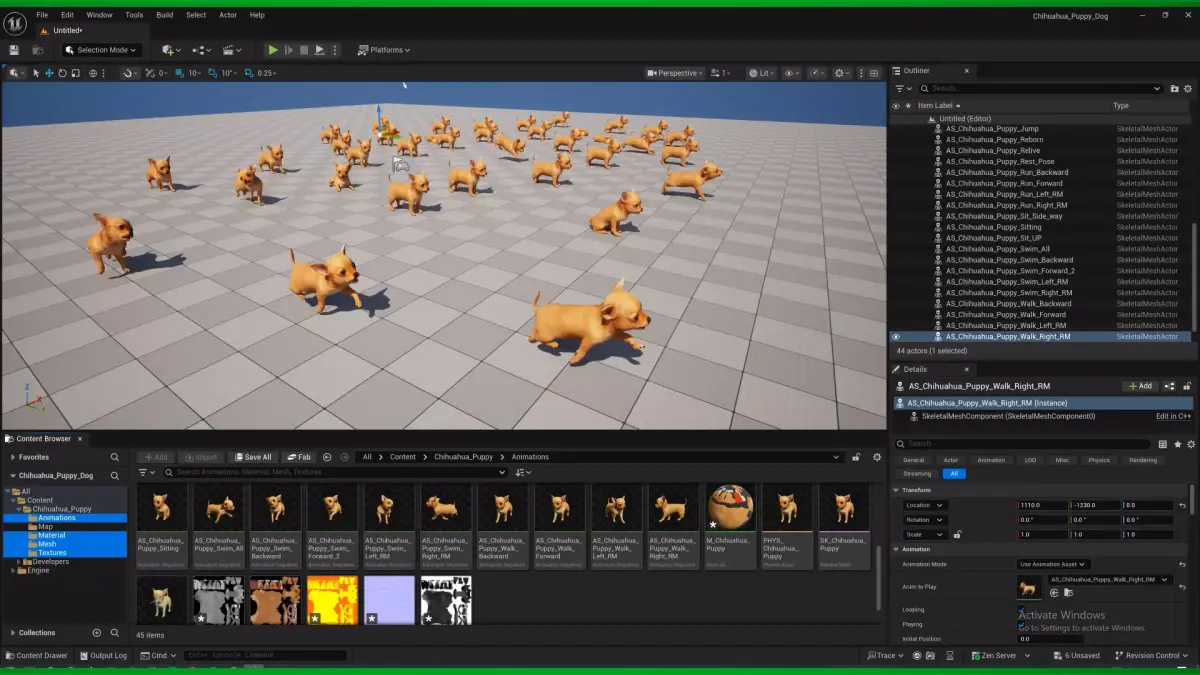The height and width of the screenshot is (675, 1200).
Task: Open the Build menu
Action: 164,15
